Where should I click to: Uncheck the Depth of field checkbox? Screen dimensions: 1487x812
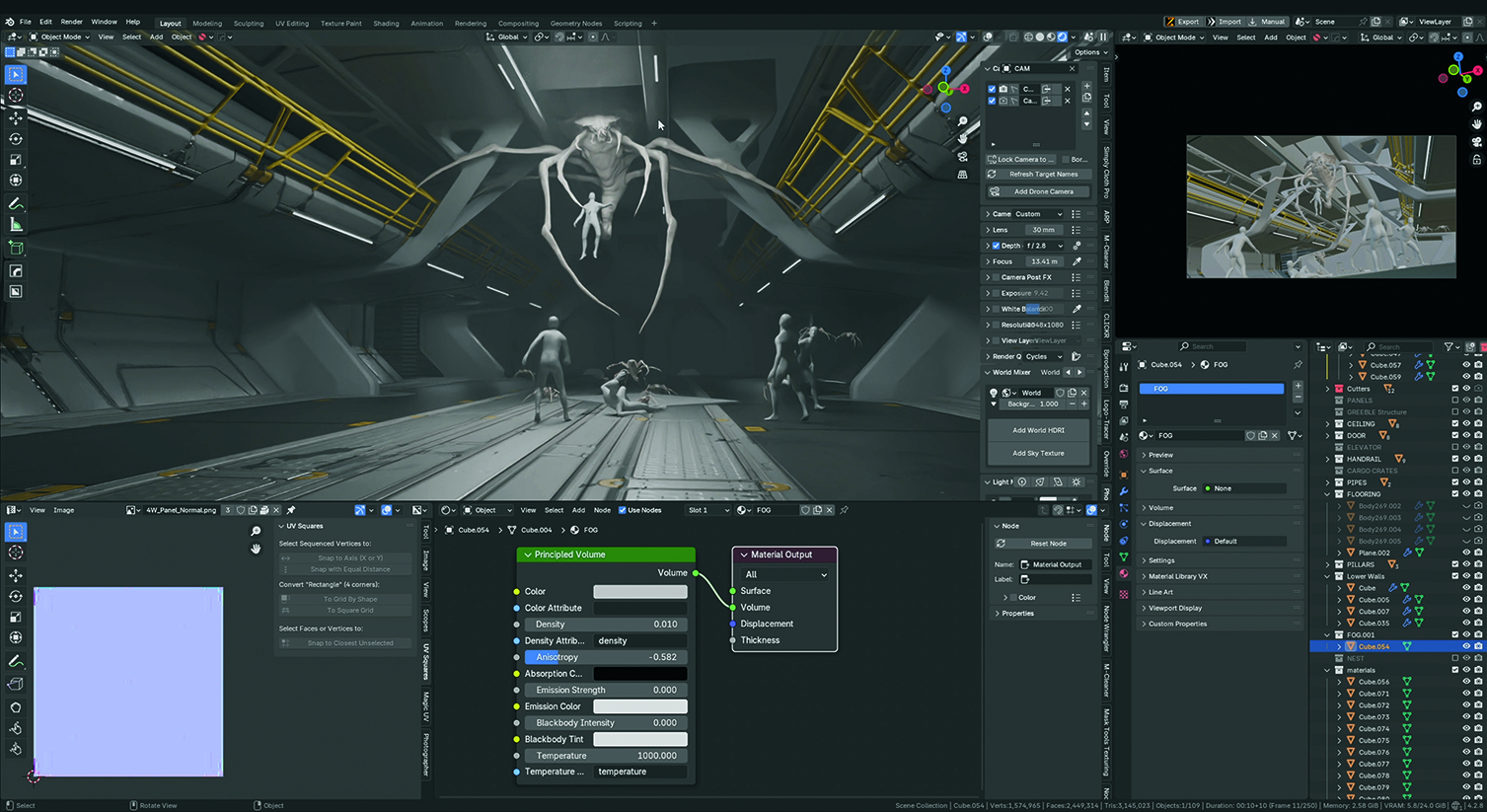point(996,246)
